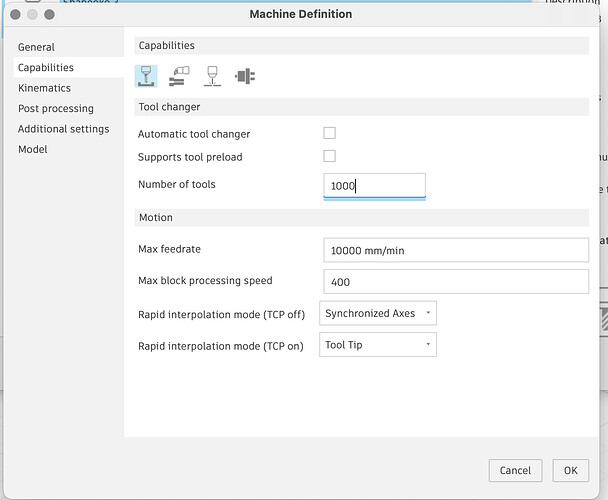Click the Number of tools label

coord(177,184)
